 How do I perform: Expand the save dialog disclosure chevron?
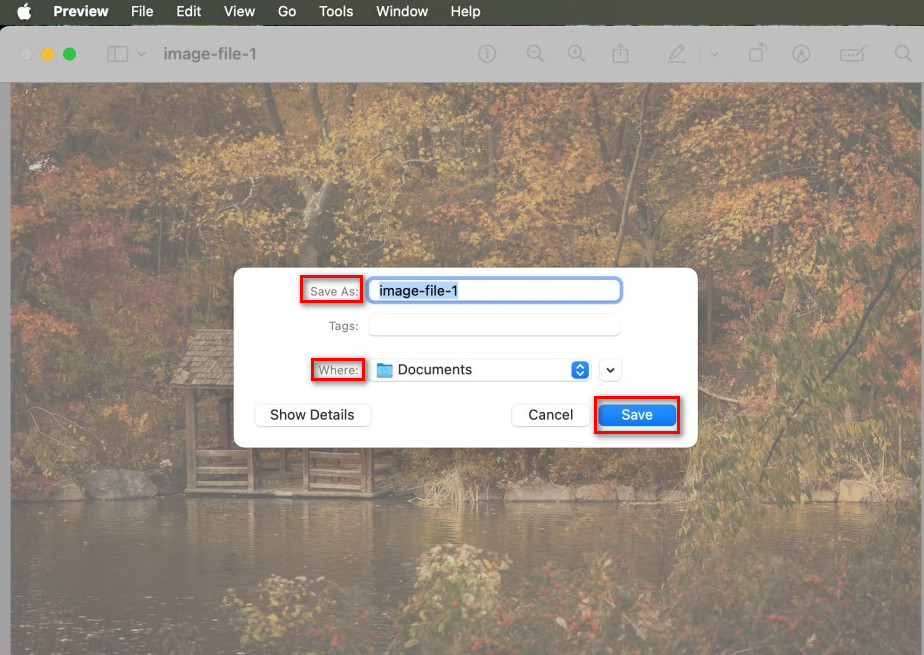(610, 370)
